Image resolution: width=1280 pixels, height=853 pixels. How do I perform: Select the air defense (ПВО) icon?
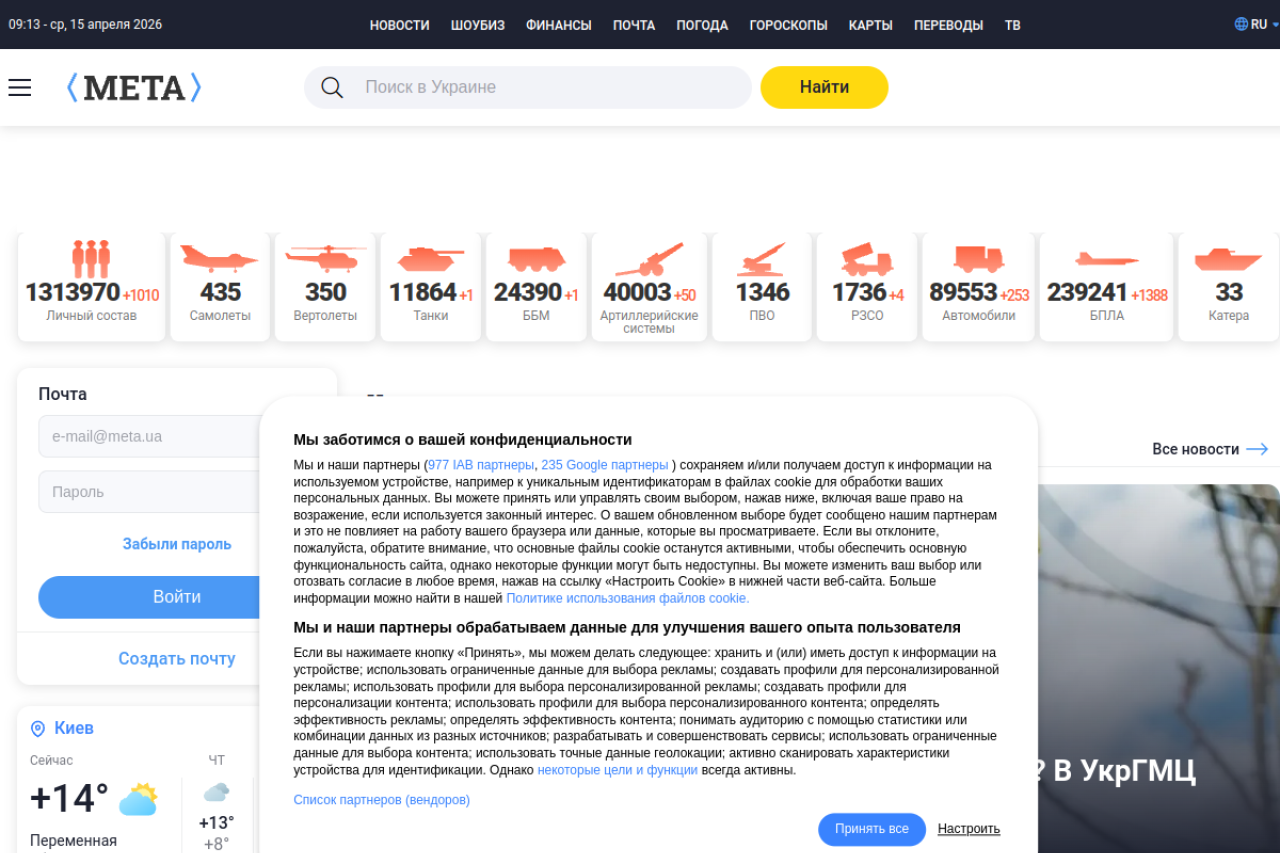tap(762, 259)
